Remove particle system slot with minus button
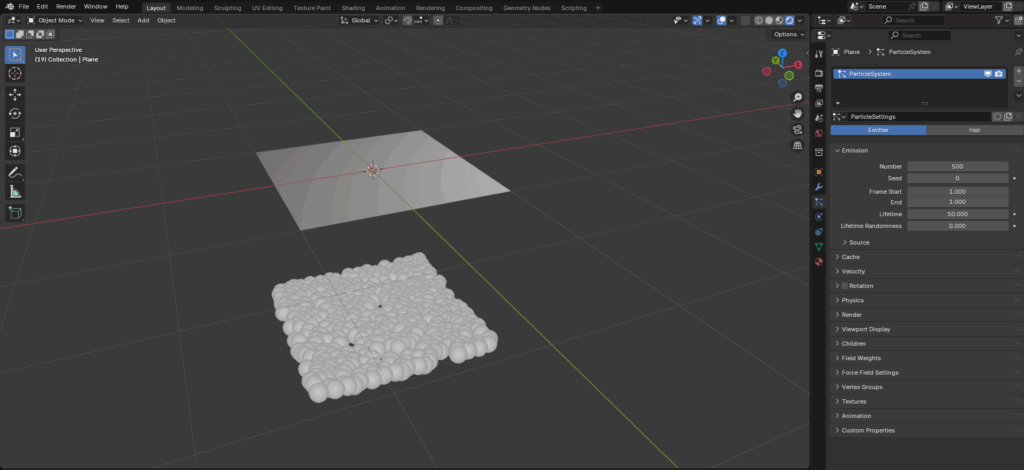The image size is (1024, 470). (x=1018, y=81)
